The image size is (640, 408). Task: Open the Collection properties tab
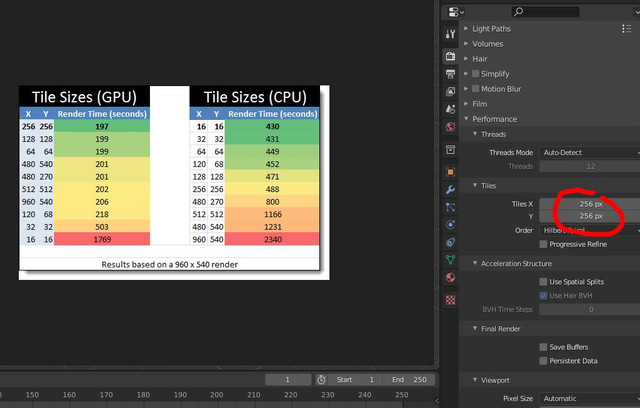(450, 149)
